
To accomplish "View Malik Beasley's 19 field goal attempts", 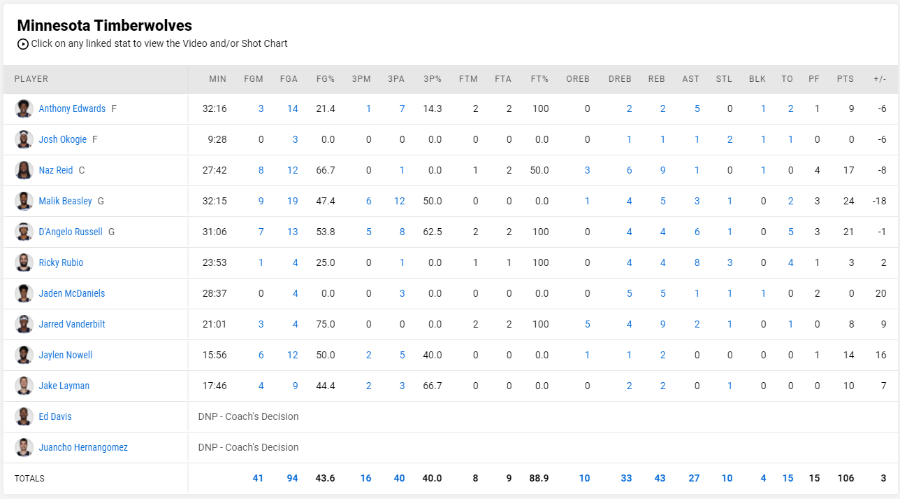I will click(292, 201).
